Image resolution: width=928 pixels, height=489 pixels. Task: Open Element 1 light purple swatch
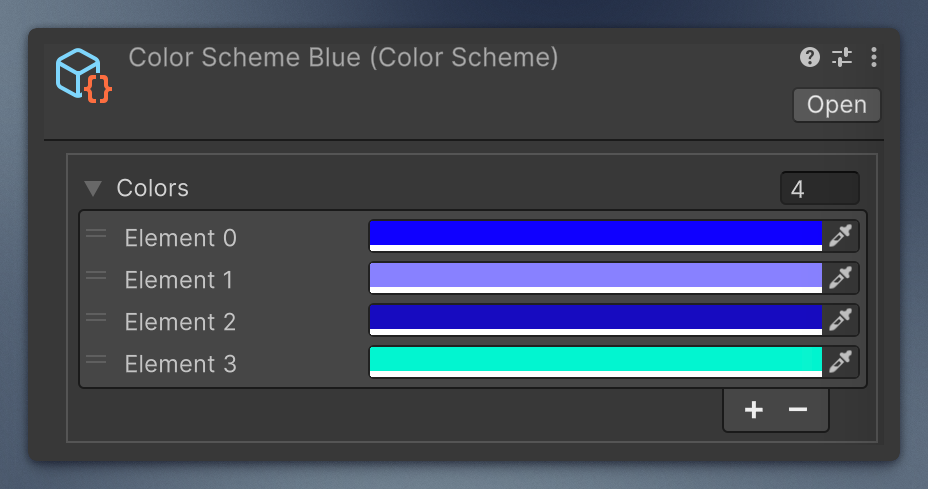[595, 278]
